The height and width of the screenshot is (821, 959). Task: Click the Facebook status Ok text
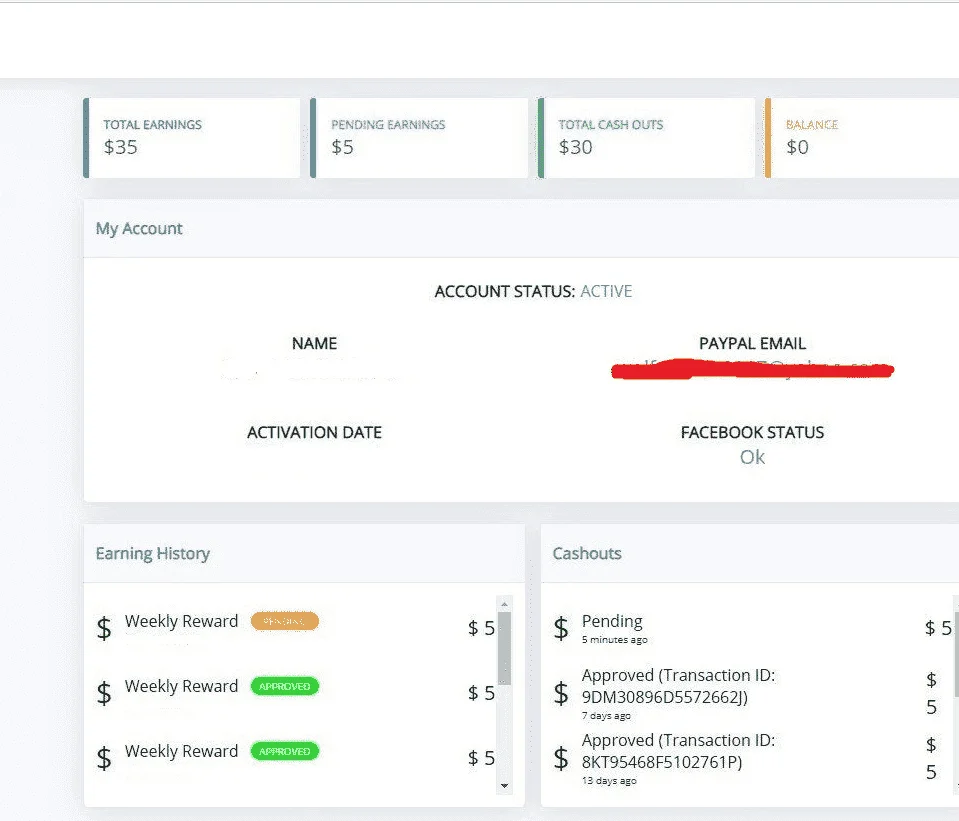coord(752,457)
